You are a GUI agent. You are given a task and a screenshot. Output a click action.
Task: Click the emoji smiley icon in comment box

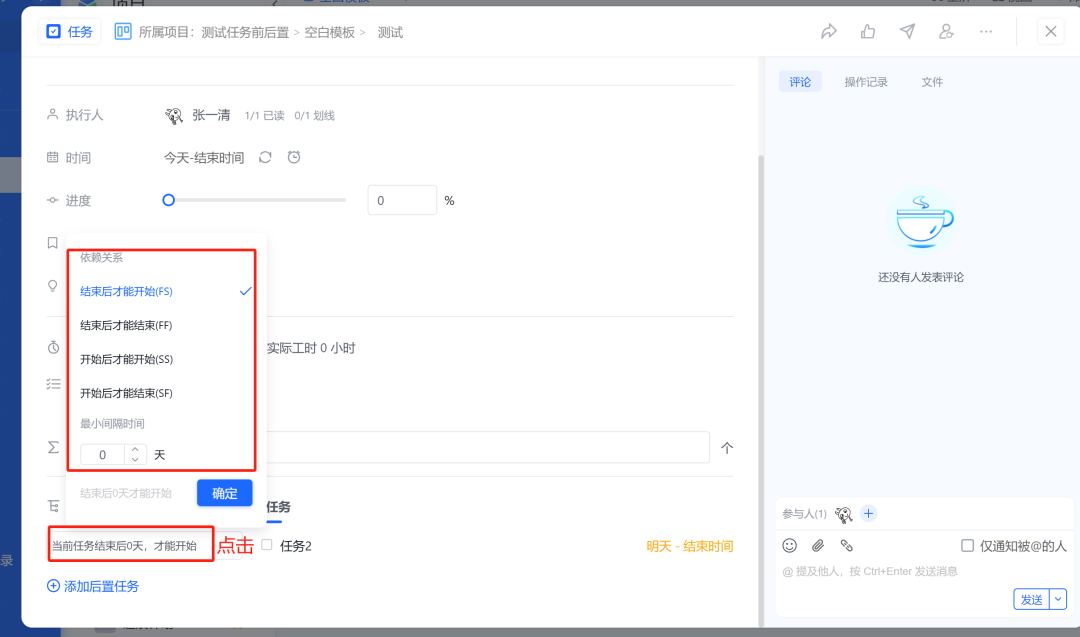tap(789, 545)
